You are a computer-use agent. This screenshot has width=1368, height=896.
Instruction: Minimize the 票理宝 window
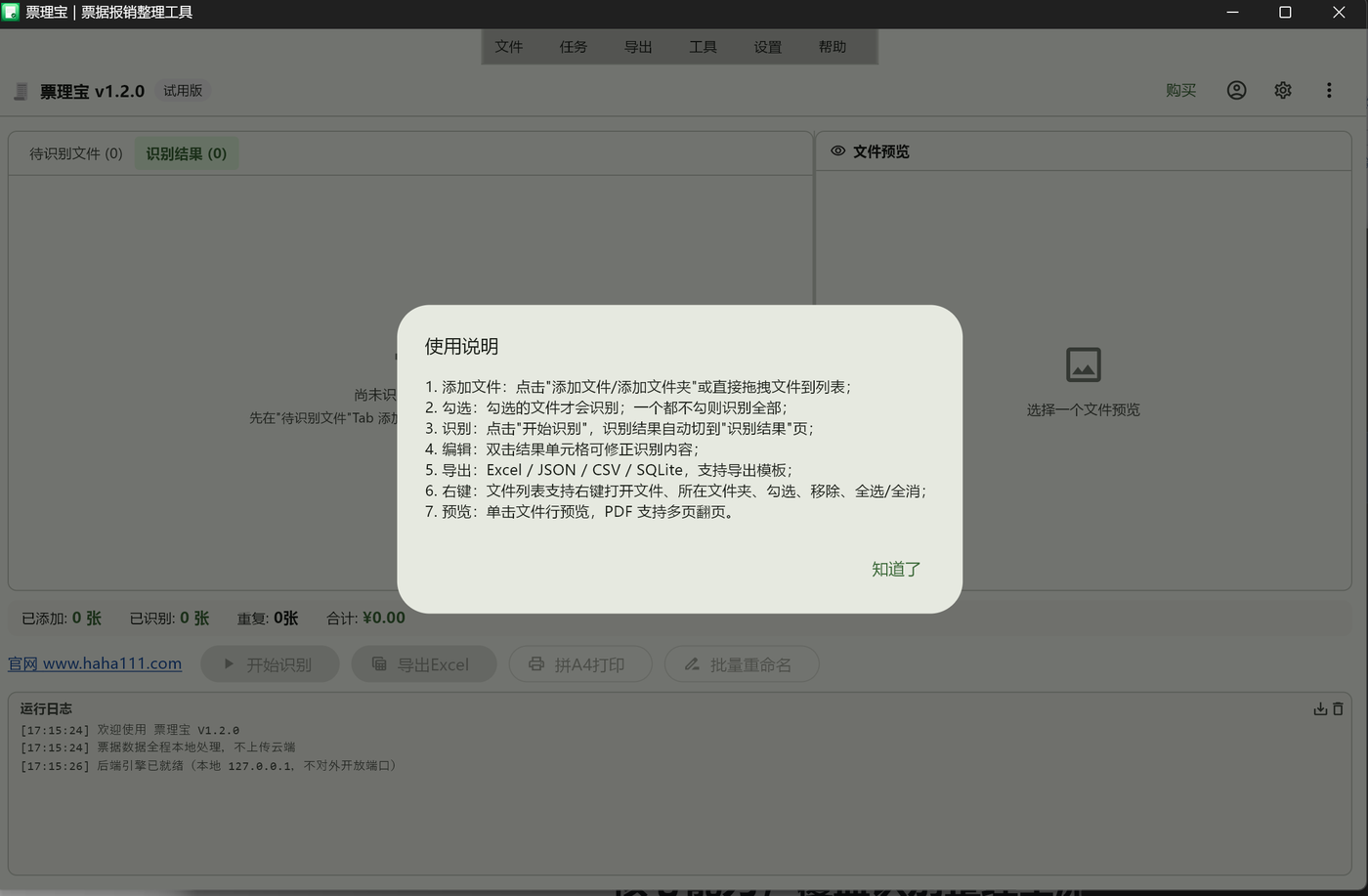[x=1232, y=13]
